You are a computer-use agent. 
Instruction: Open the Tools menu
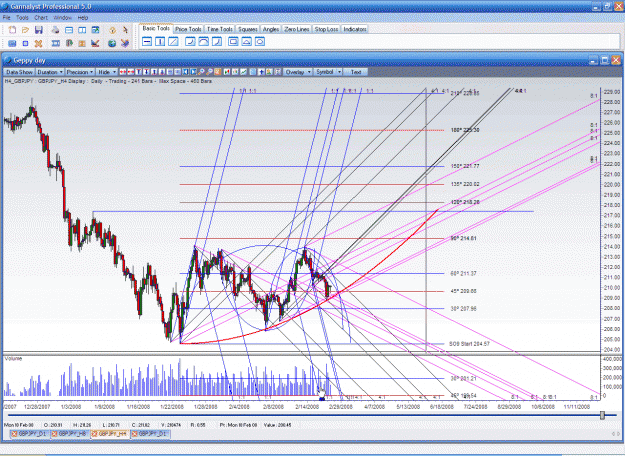22,18
